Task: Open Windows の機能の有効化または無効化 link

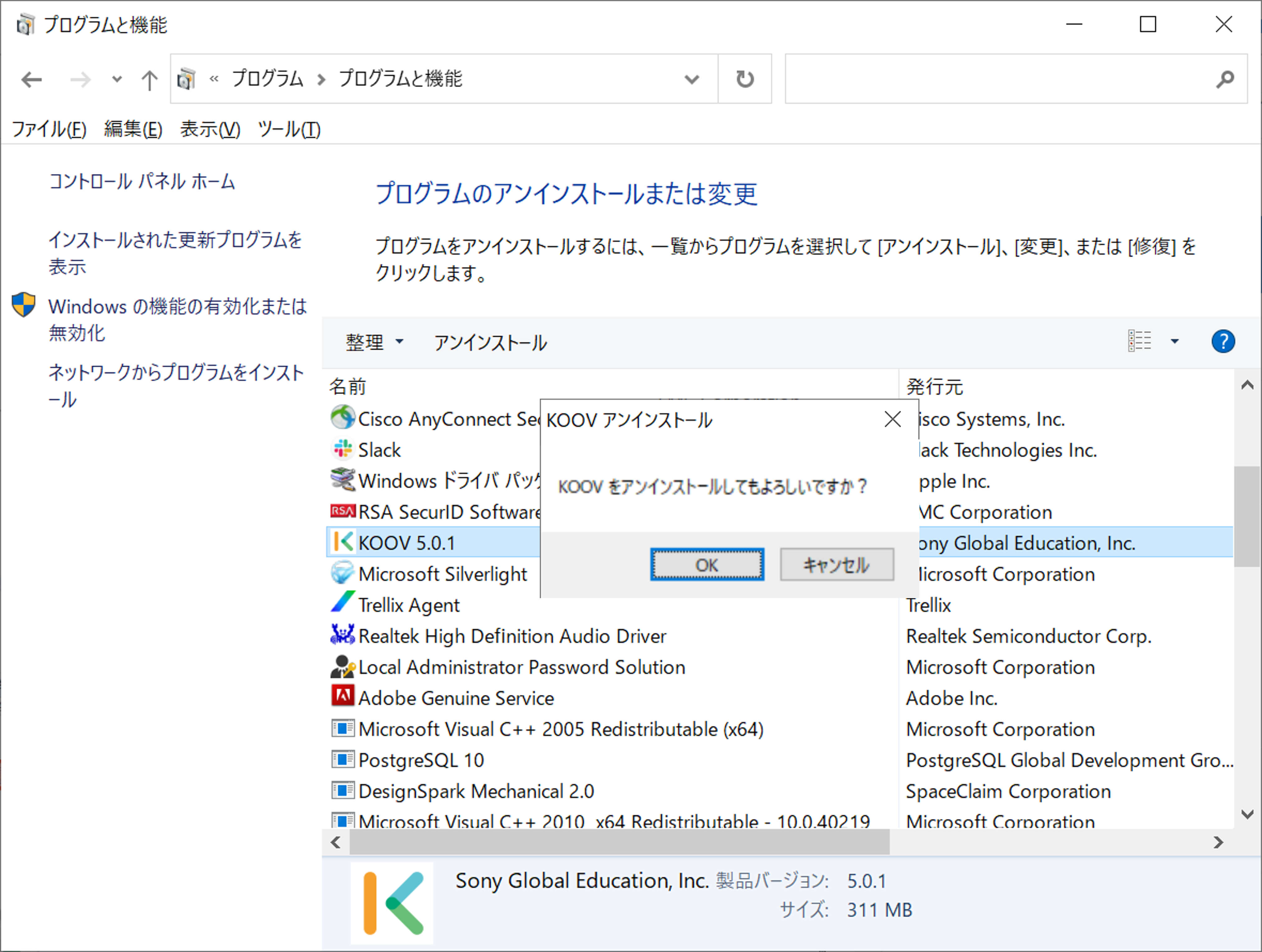Action: [x=177, y=319]
